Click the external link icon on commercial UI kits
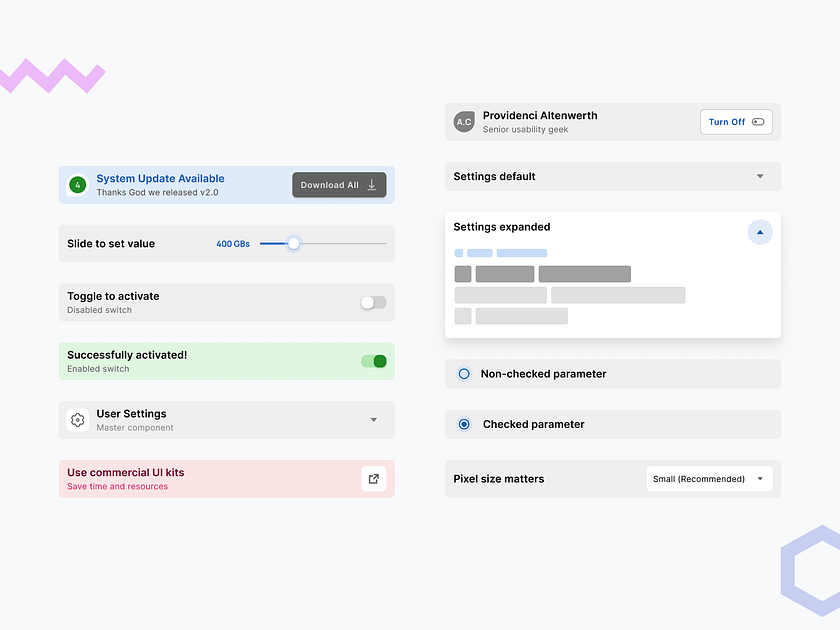The height and width of the screenshot is (630, 840). pyautogui.click(x=374, y=479)
